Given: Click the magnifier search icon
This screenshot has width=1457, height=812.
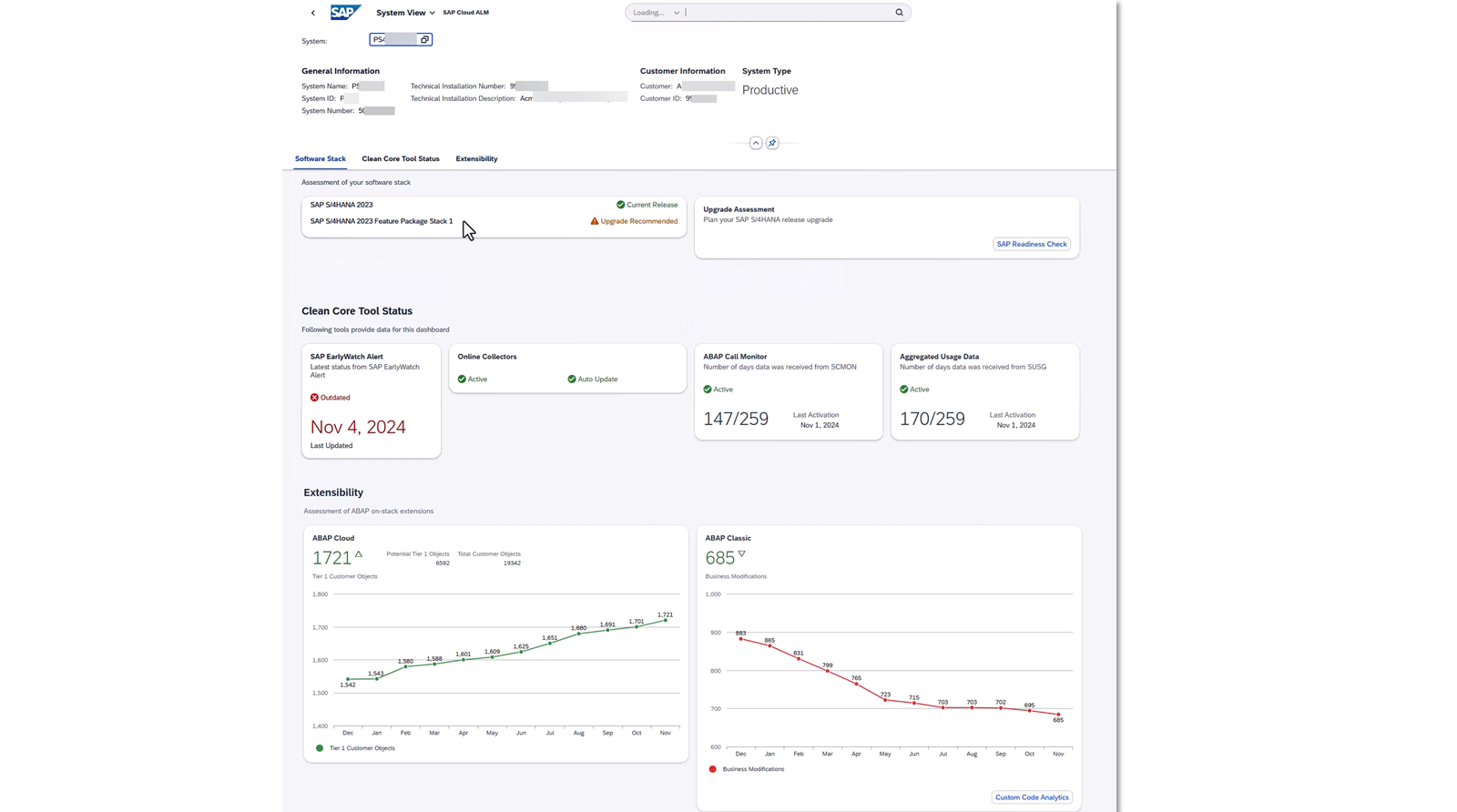Looking at the screenshot, I should (899, 13).
